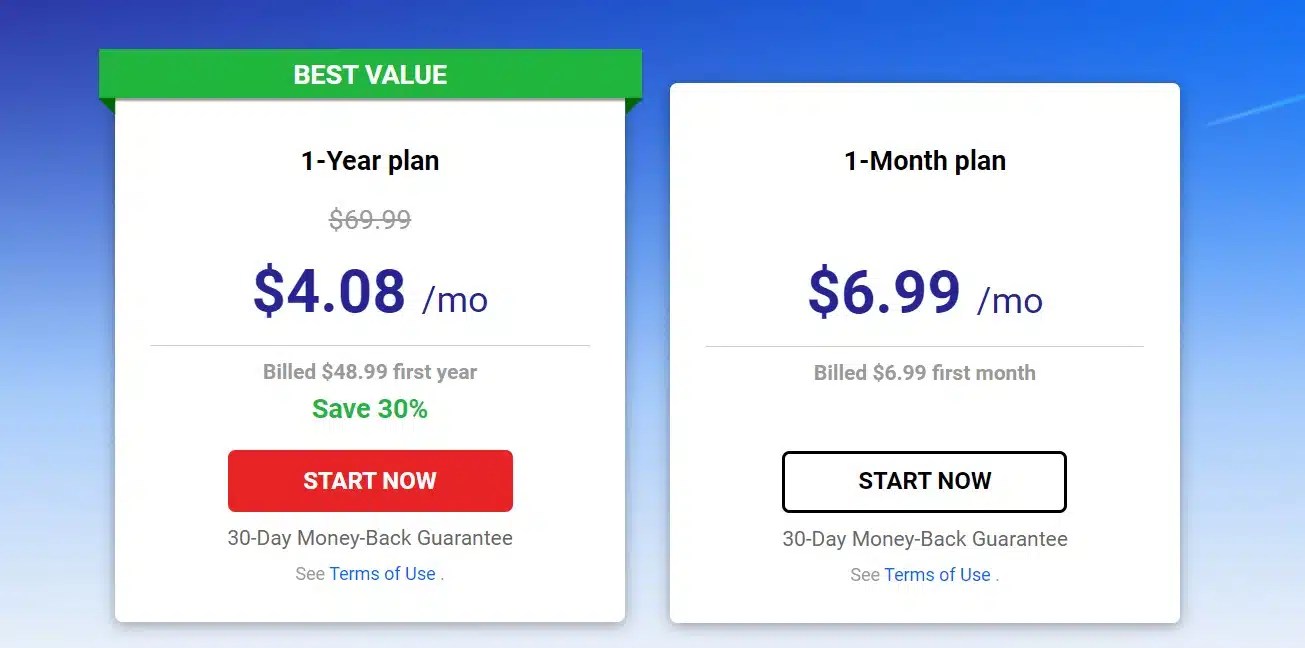Click the red START NOW button
1305x648 pixels.
point(369,481)
